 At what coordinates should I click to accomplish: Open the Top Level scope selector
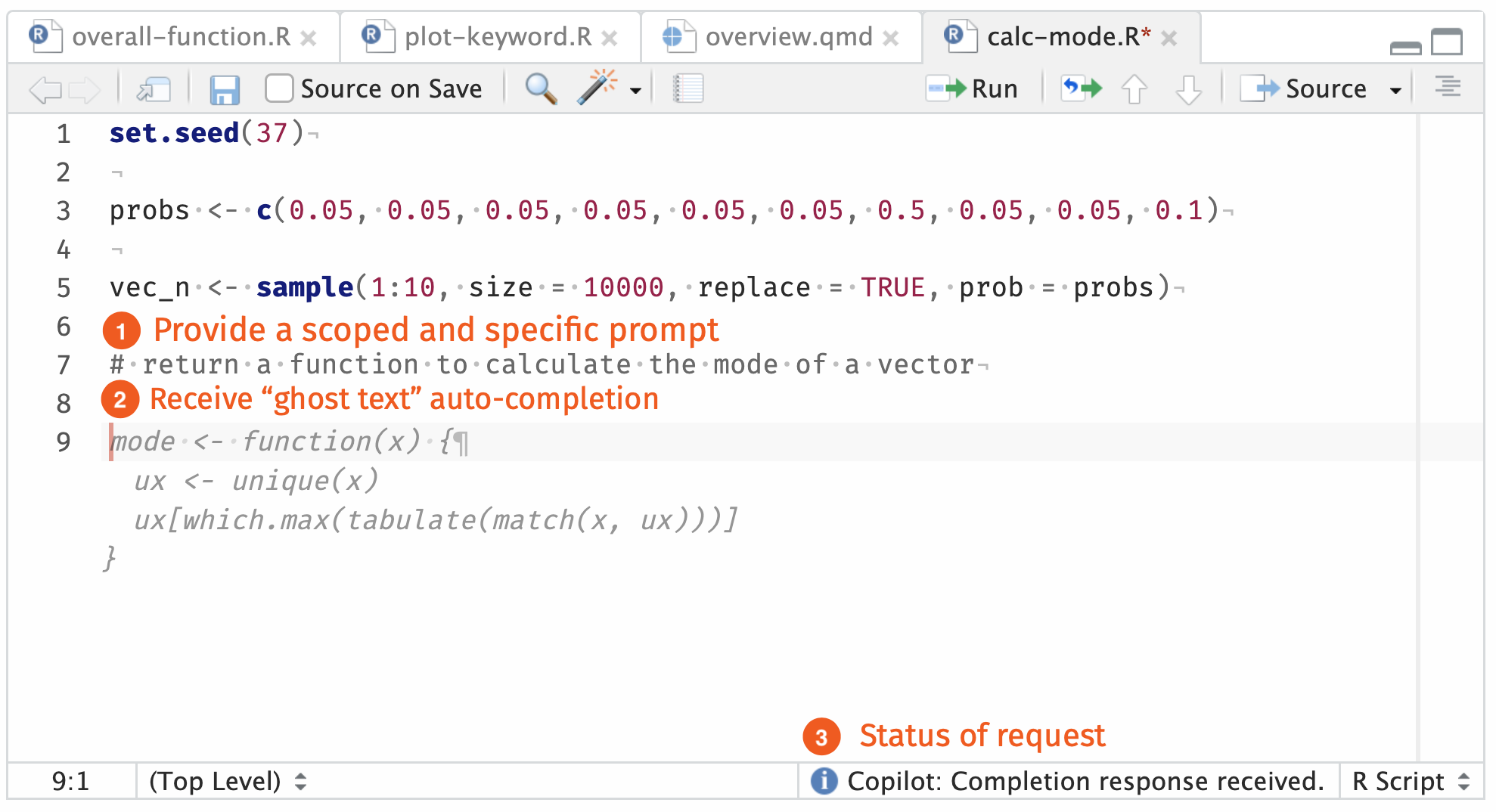coord(227,781)
